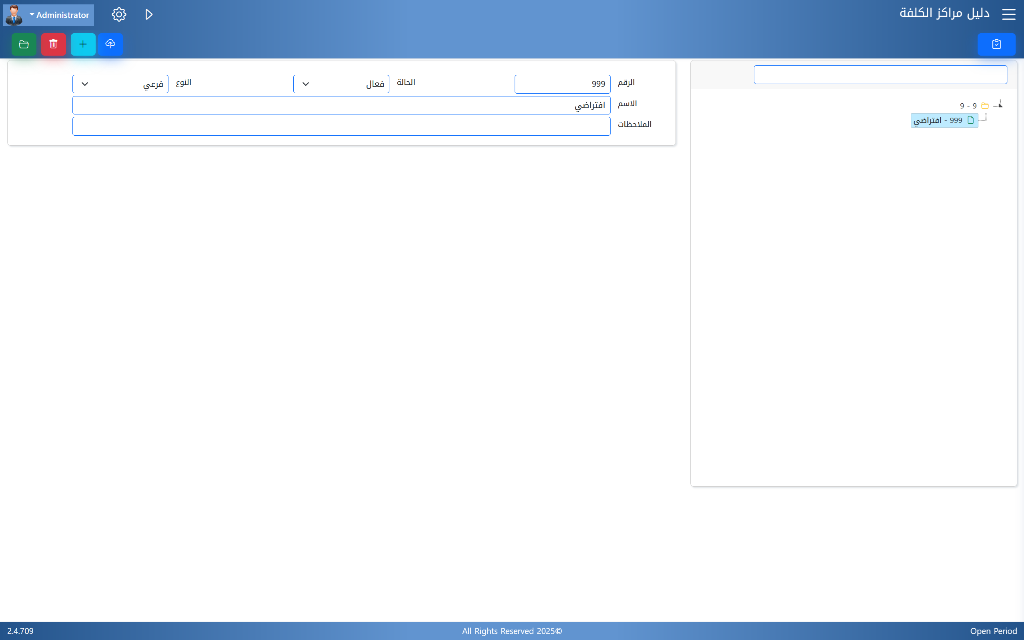Select tree item 999 - افتراضي
Viewport: 1024px width, 640px height.
[938, 120]
